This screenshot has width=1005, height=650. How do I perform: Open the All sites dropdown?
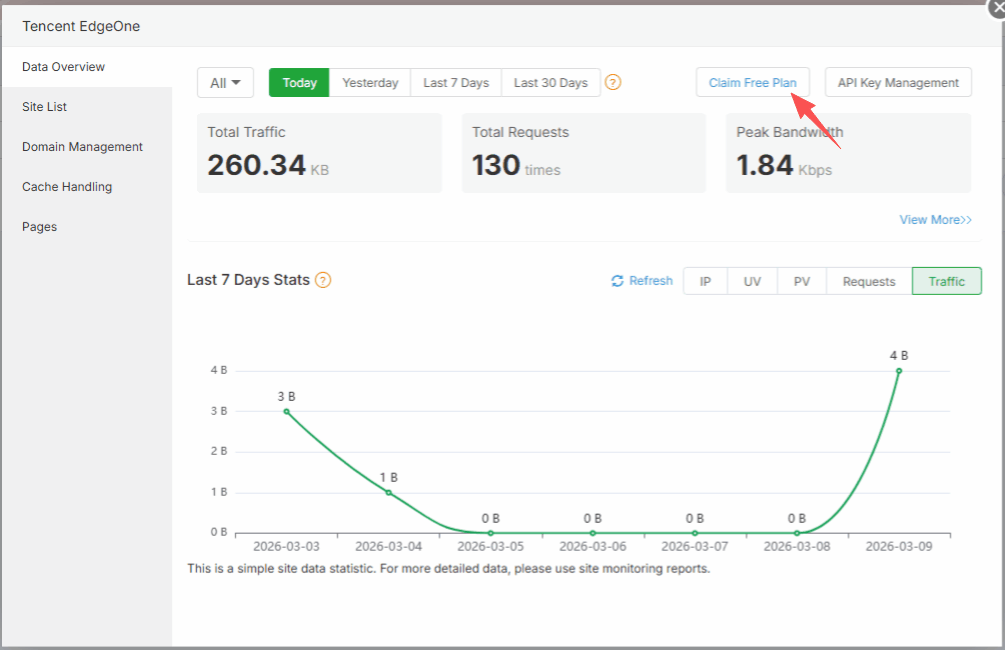click(225, 83)
